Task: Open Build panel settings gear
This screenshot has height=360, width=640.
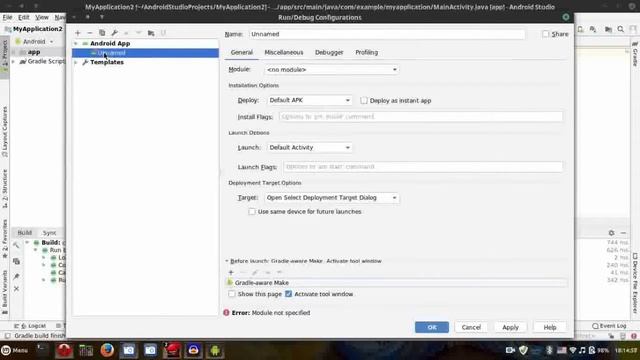Action: [x=611, y=233]
